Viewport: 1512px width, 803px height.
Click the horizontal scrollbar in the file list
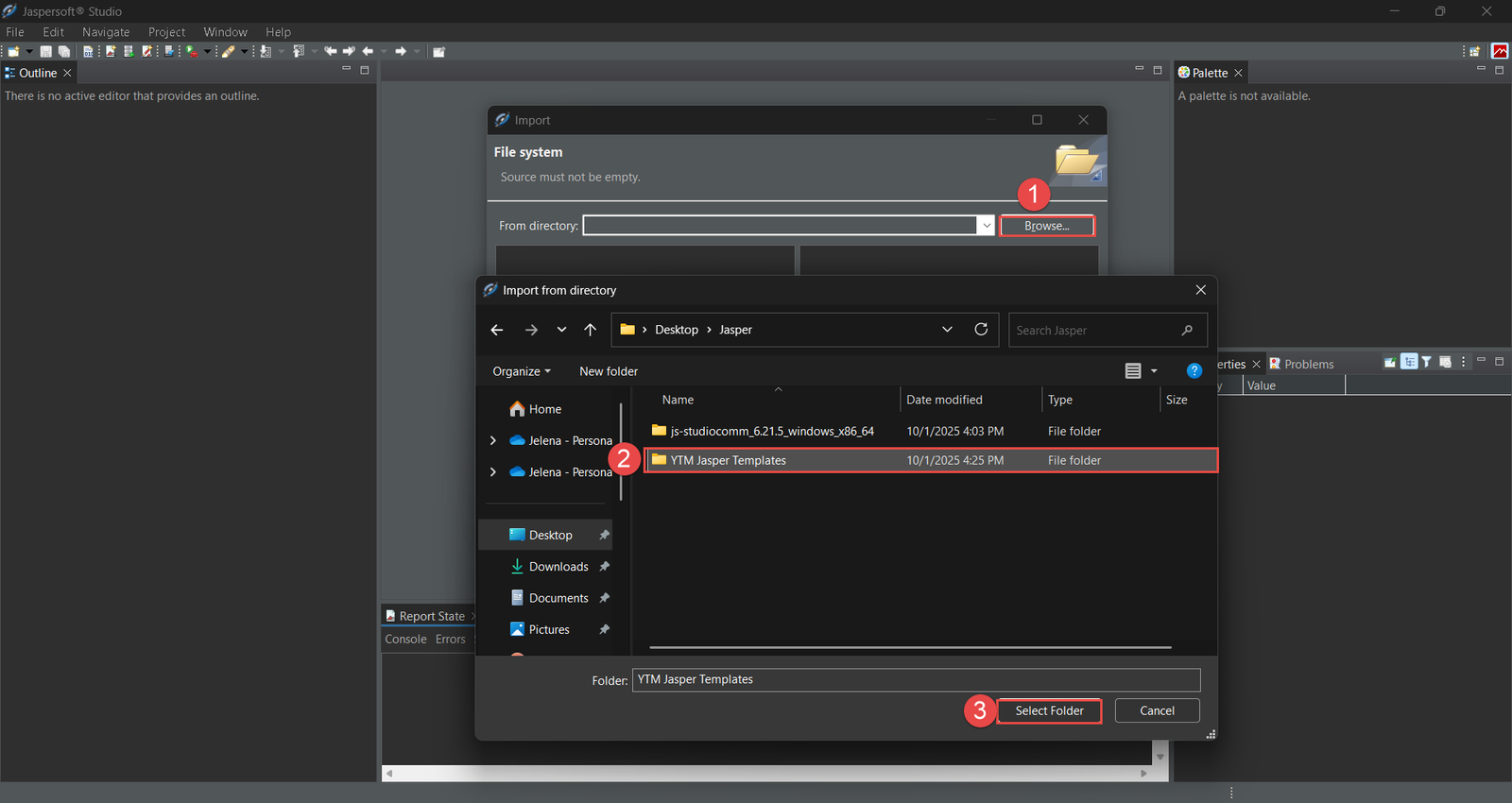pyautogui.click(x=910, y=648)
